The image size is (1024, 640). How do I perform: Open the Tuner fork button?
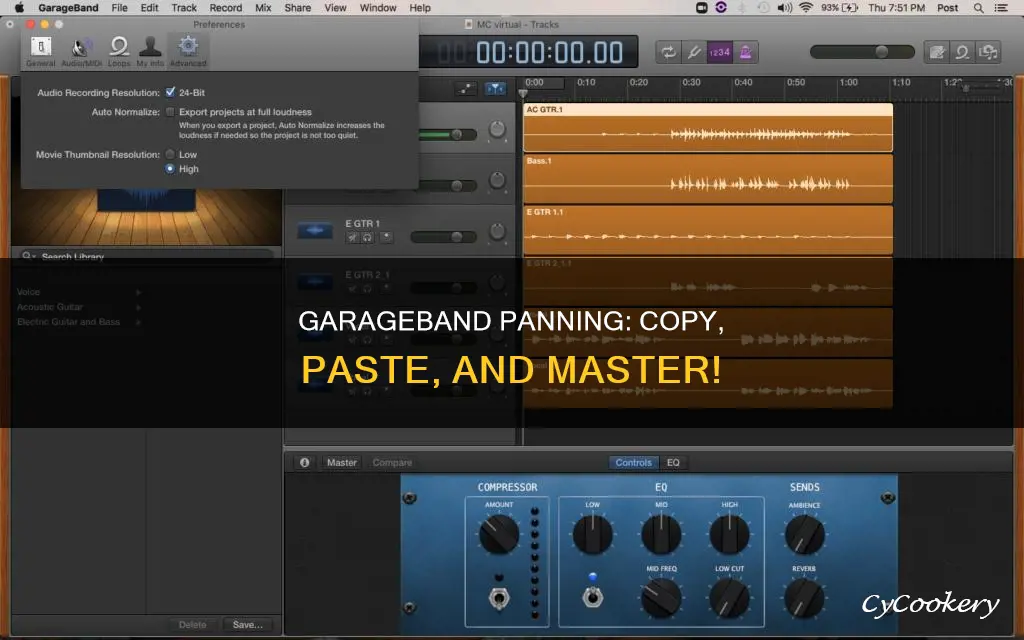click(694, 52)
